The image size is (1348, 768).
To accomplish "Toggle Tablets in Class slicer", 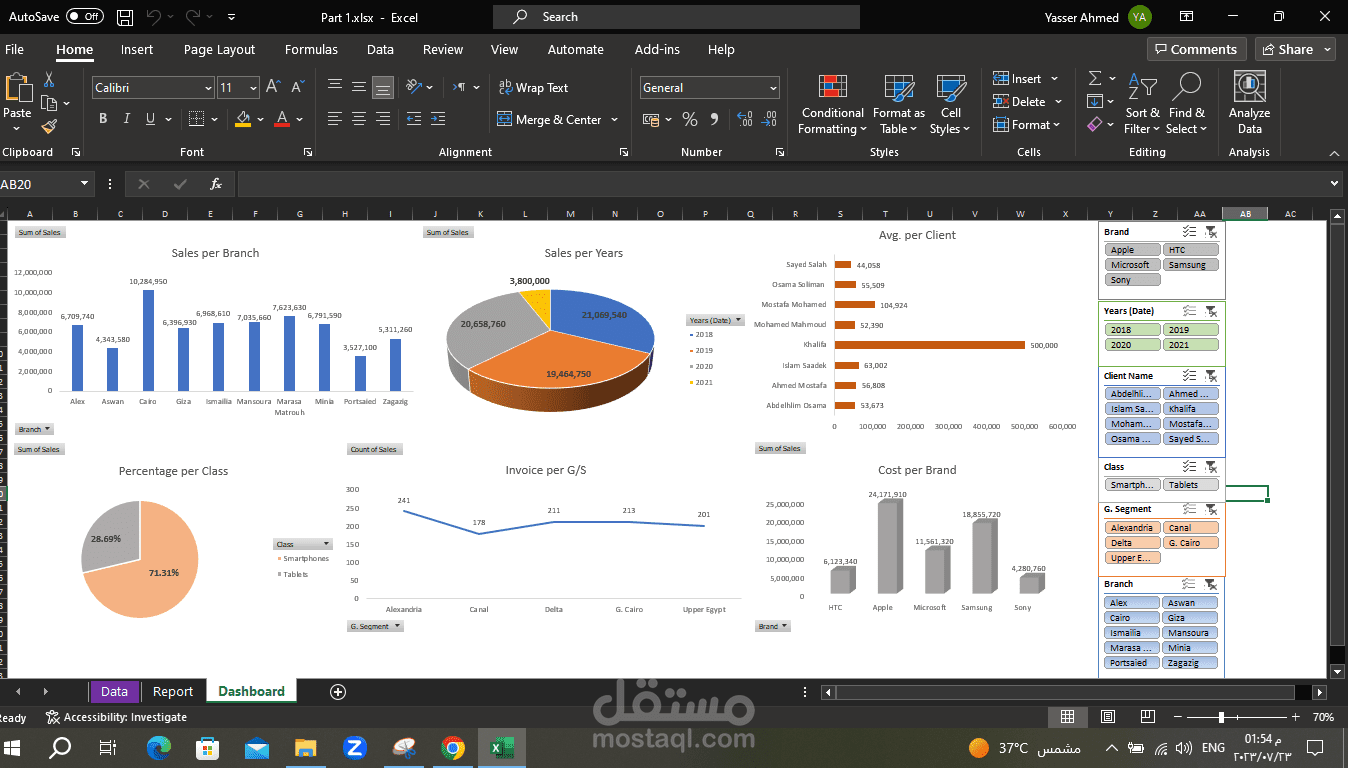I will point(1191,485).
